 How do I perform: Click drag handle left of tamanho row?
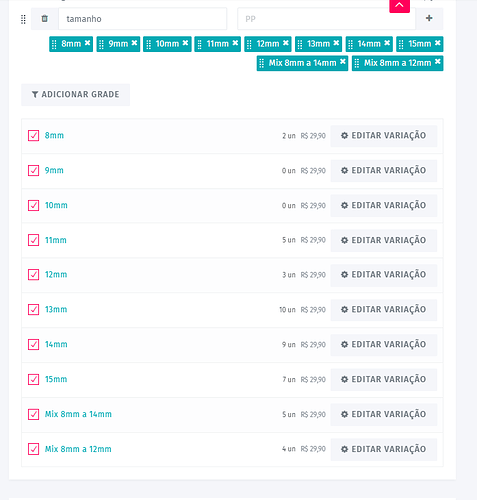click(x=23, y=19)
